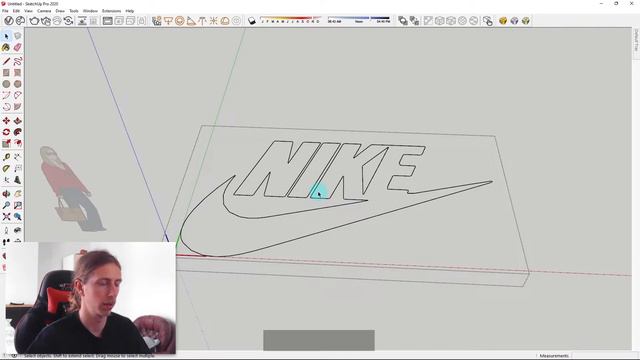
Task: Click the Zoom Extents tool
Action: click(x=6, y=217)
